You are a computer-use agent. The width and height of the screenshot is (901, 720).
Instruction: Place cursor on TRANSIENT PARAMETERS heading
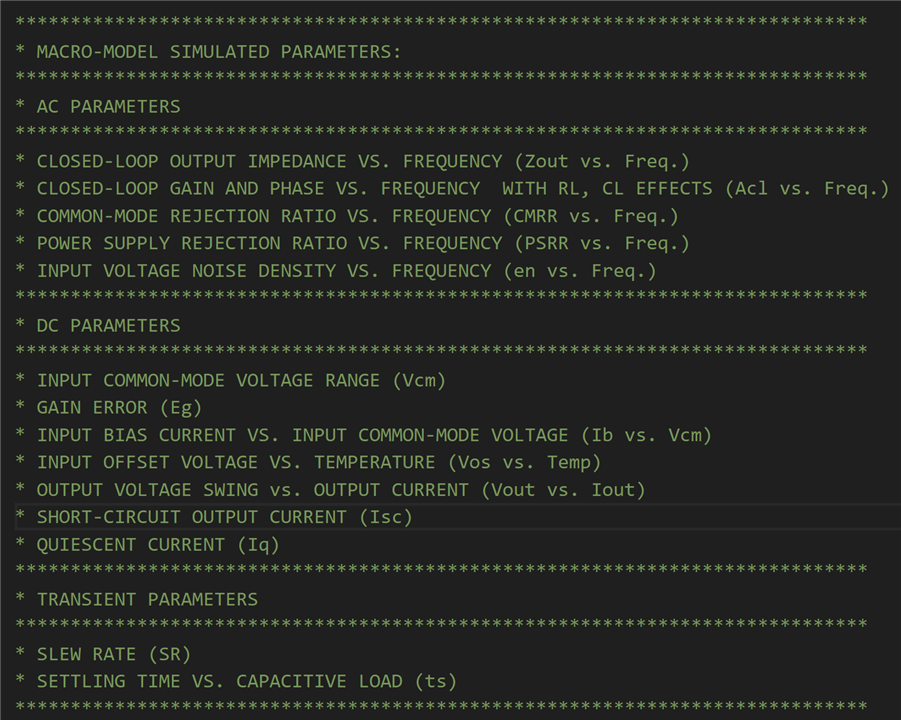pyautogui.click(x=136, y=599)
